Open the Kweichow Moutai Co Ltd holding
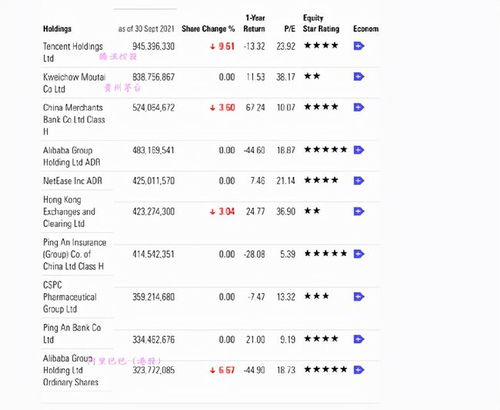The image size is (500, 410). (x=74, y=83)
